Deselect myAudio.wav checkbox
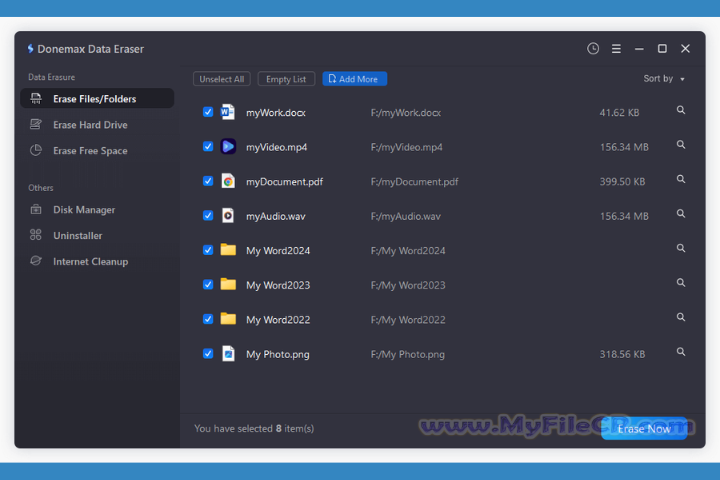The width and height of the screenshot is (720, 480). [208, 215]
